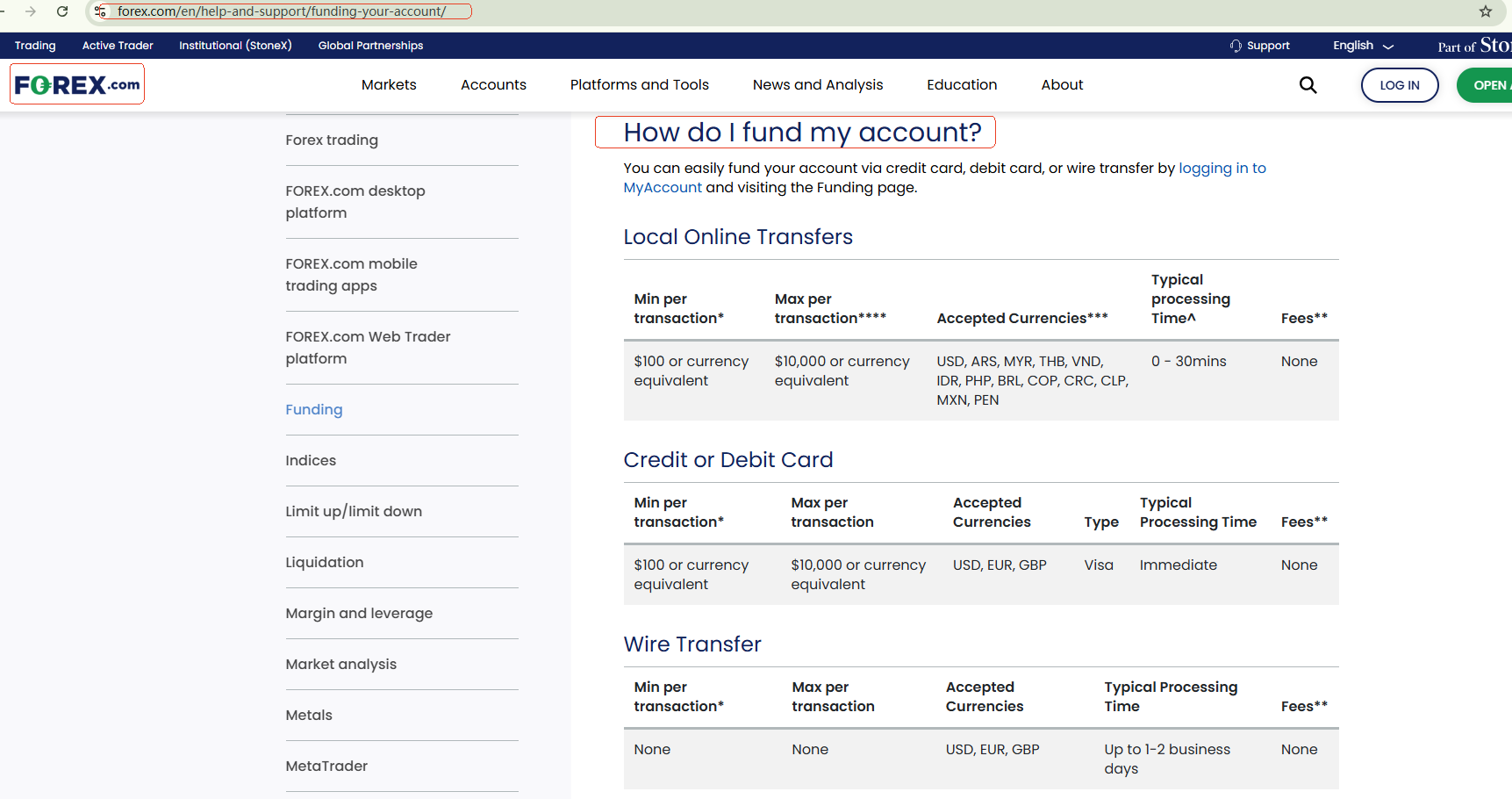Image resolution: width=1512 pixels, height=799 pixels.
Task: Open the Platforms and Tools menu
Action: (x=639, y=84)
